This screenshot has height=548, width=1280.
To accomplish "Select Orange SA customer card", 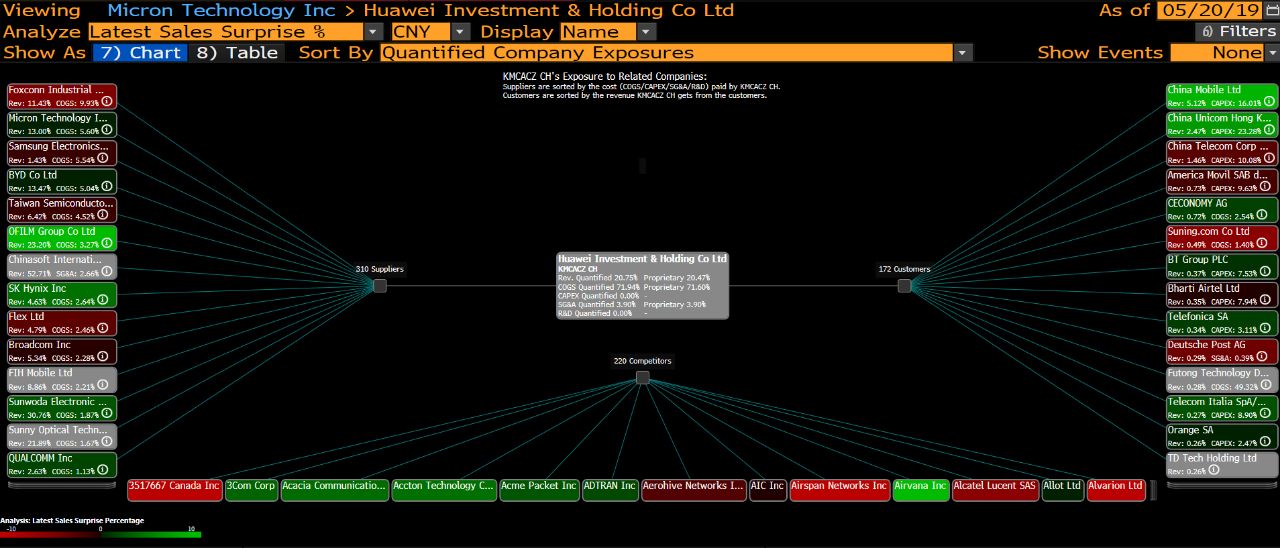I will click(1221, 436).
